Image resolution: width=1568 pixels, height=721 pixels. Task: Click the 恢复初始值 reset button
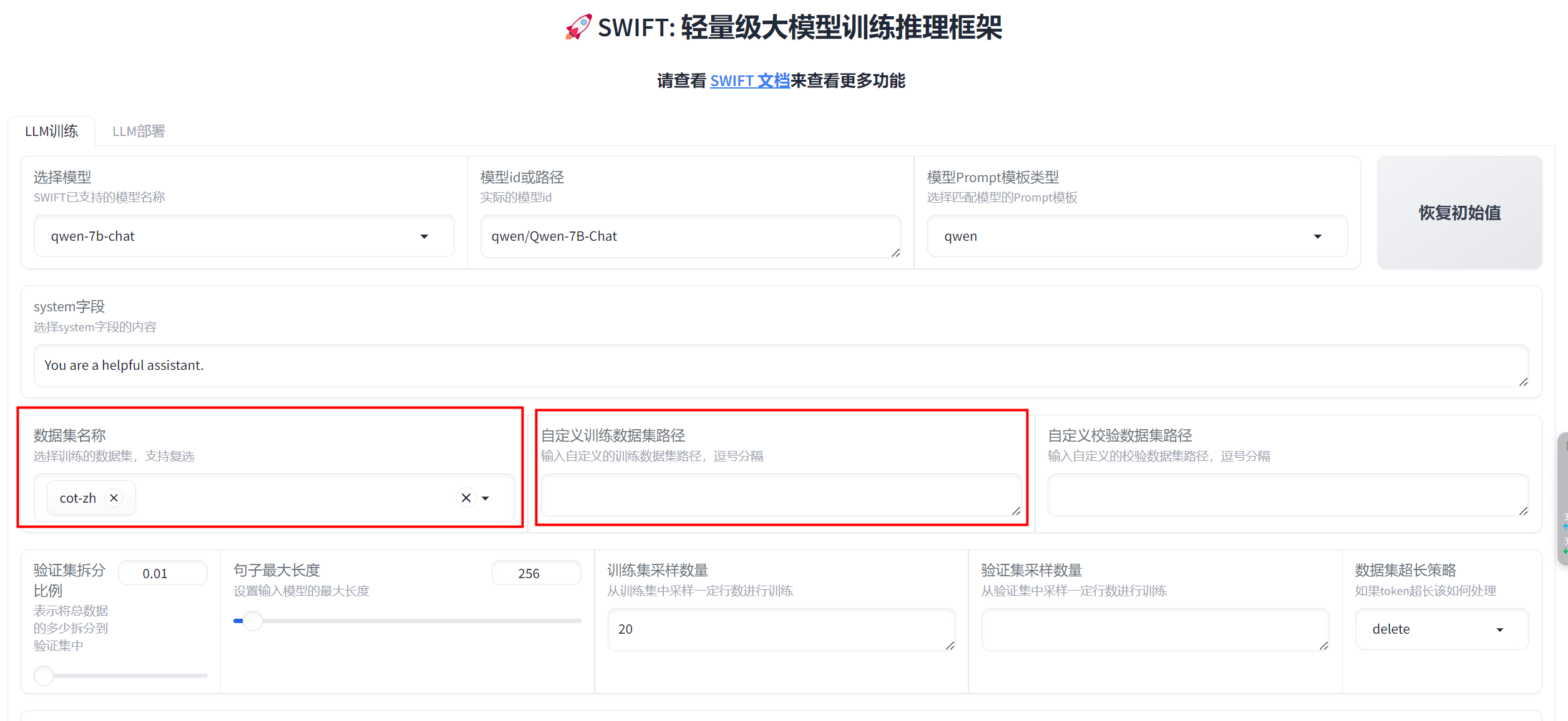[1459, 213]
